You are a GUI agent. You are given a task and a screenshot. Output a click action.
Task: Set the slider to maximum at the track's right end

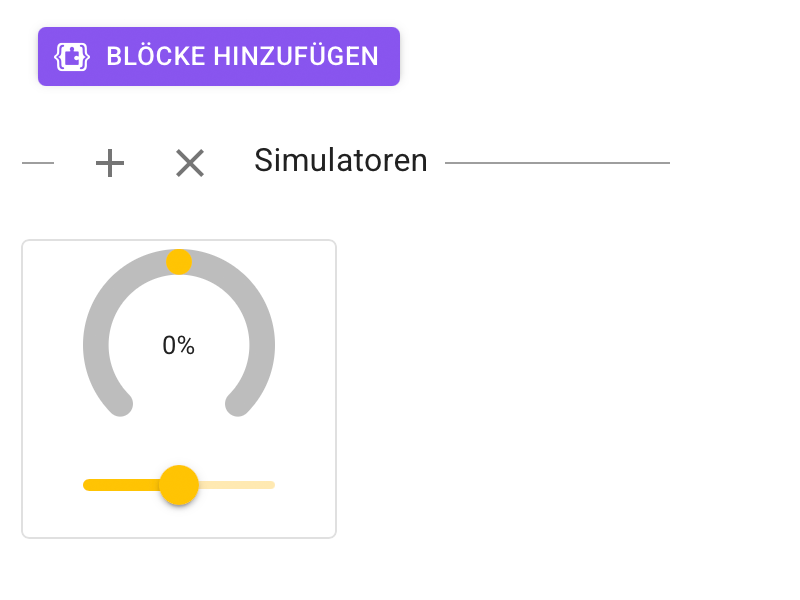[x=273, y=485]
